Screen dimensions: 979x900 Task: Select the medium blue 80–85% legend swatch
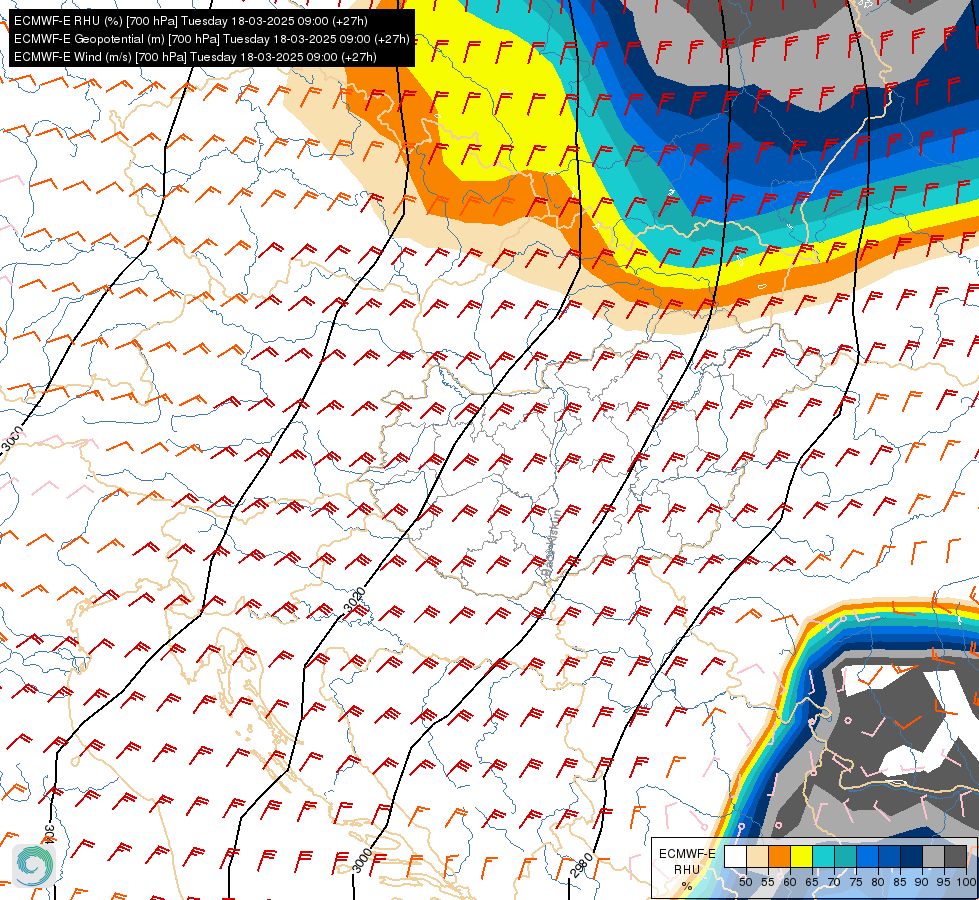click(x=890, y=856)
